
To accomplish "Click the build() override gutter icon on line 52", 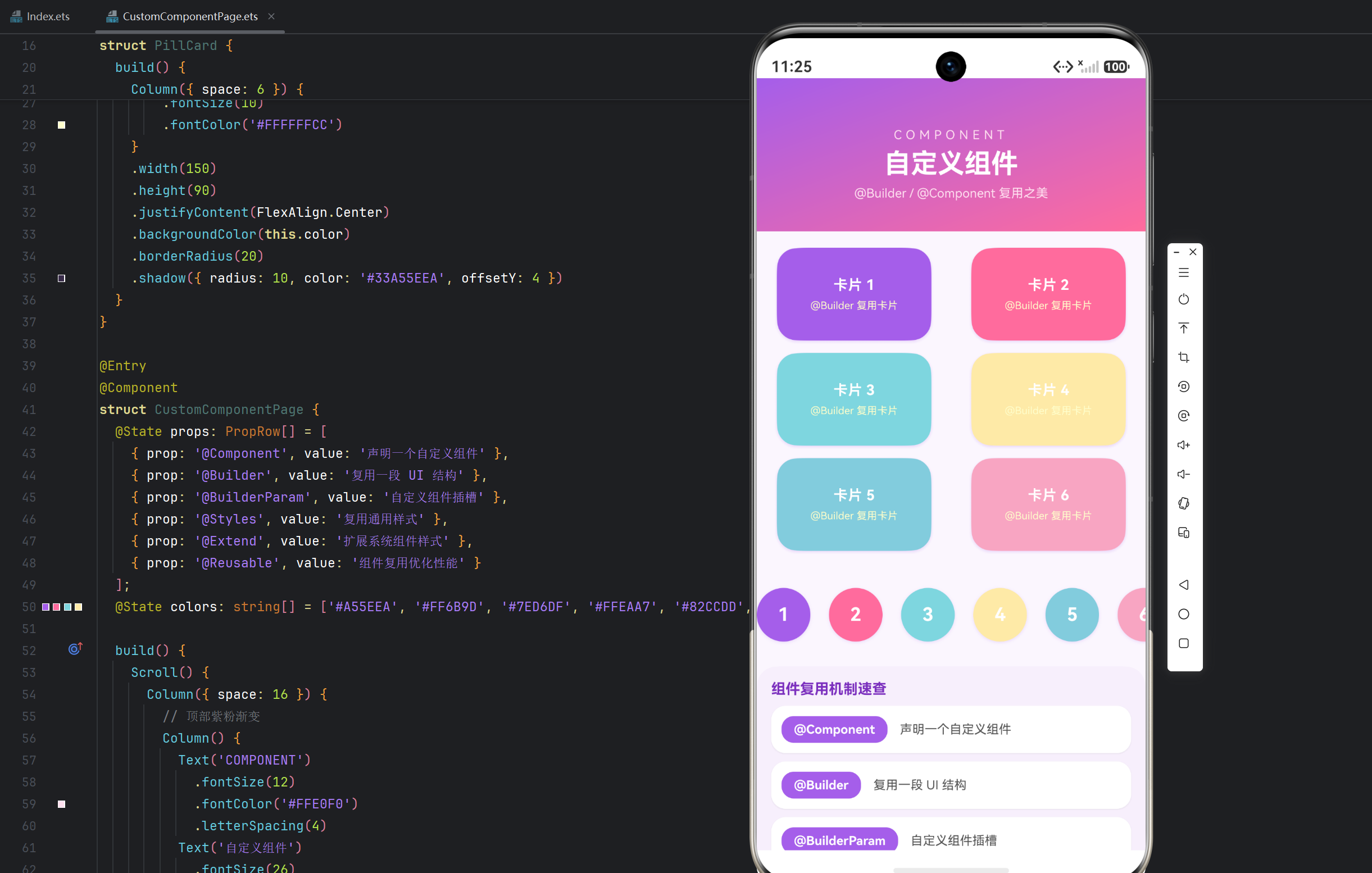I will 75,648.
